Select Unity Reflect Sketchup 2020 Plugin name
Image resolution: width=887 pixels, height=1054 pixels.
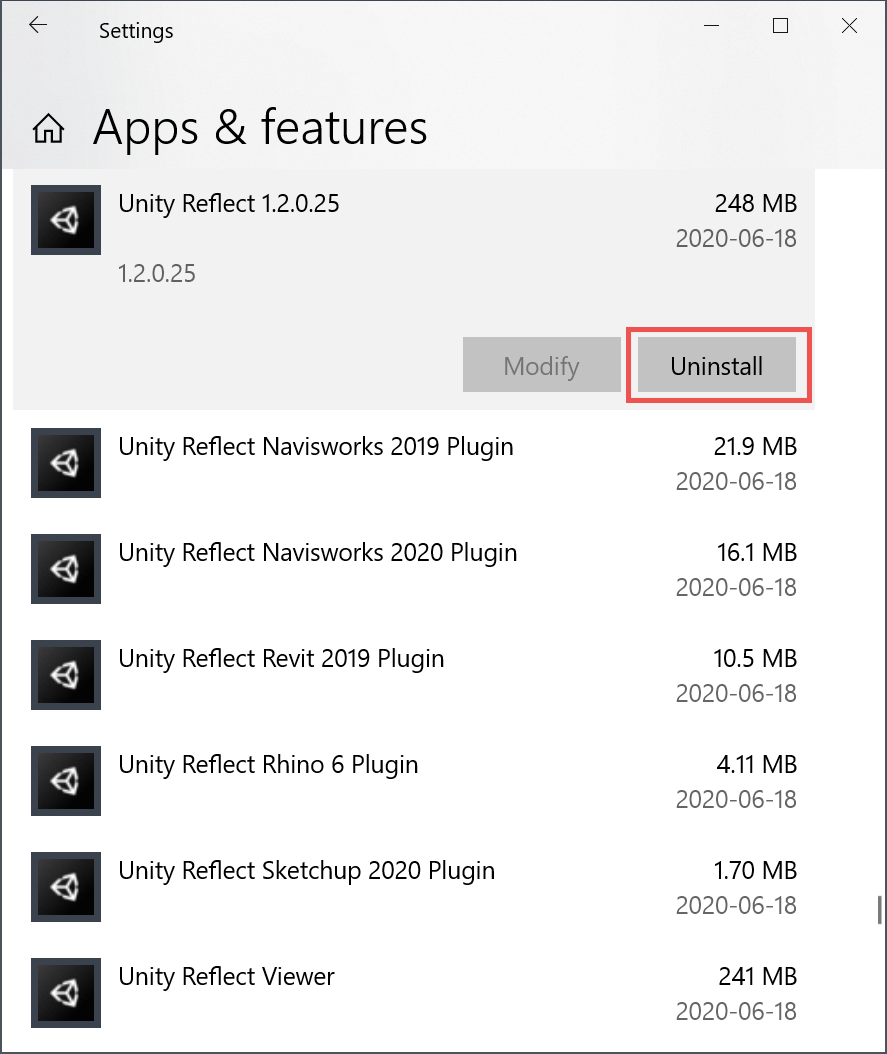coord(306,871)
